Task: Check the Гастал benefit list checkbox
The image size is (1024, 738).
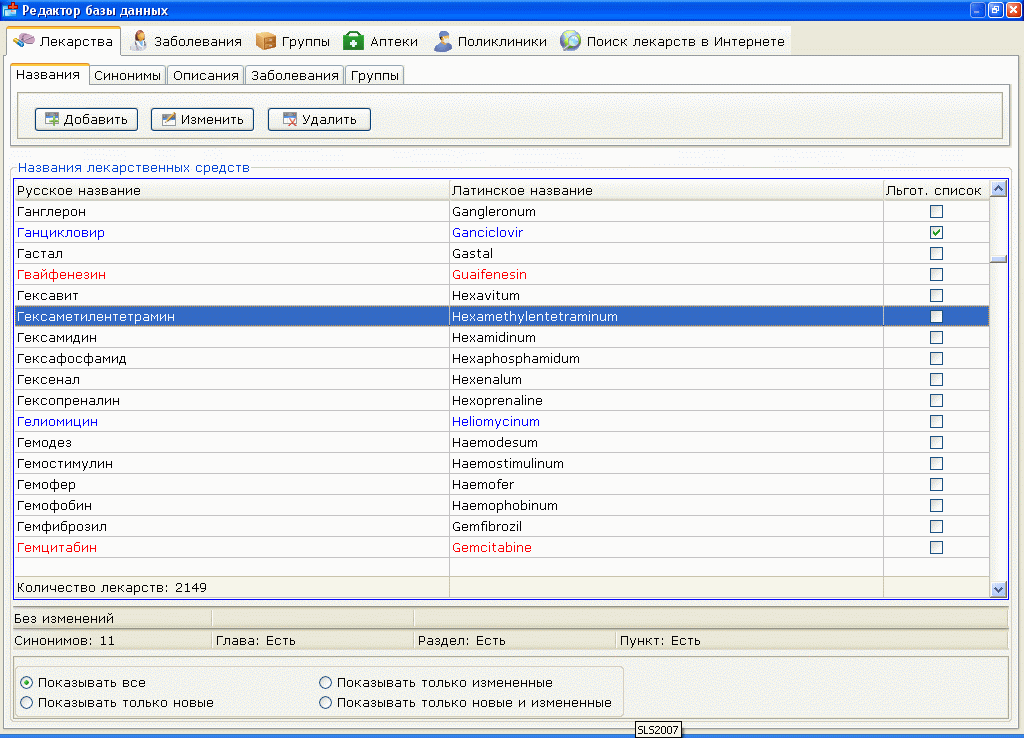Action: click(936, 253)
